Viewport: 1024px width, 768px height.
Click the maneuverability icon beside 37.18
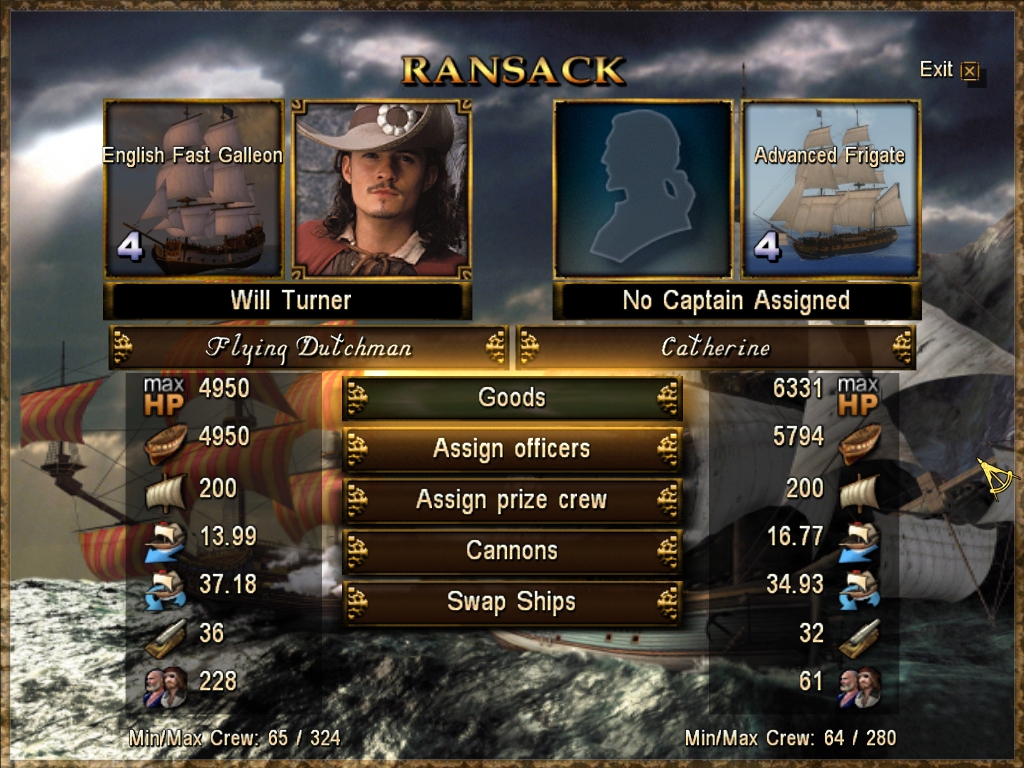click(166, 590)
